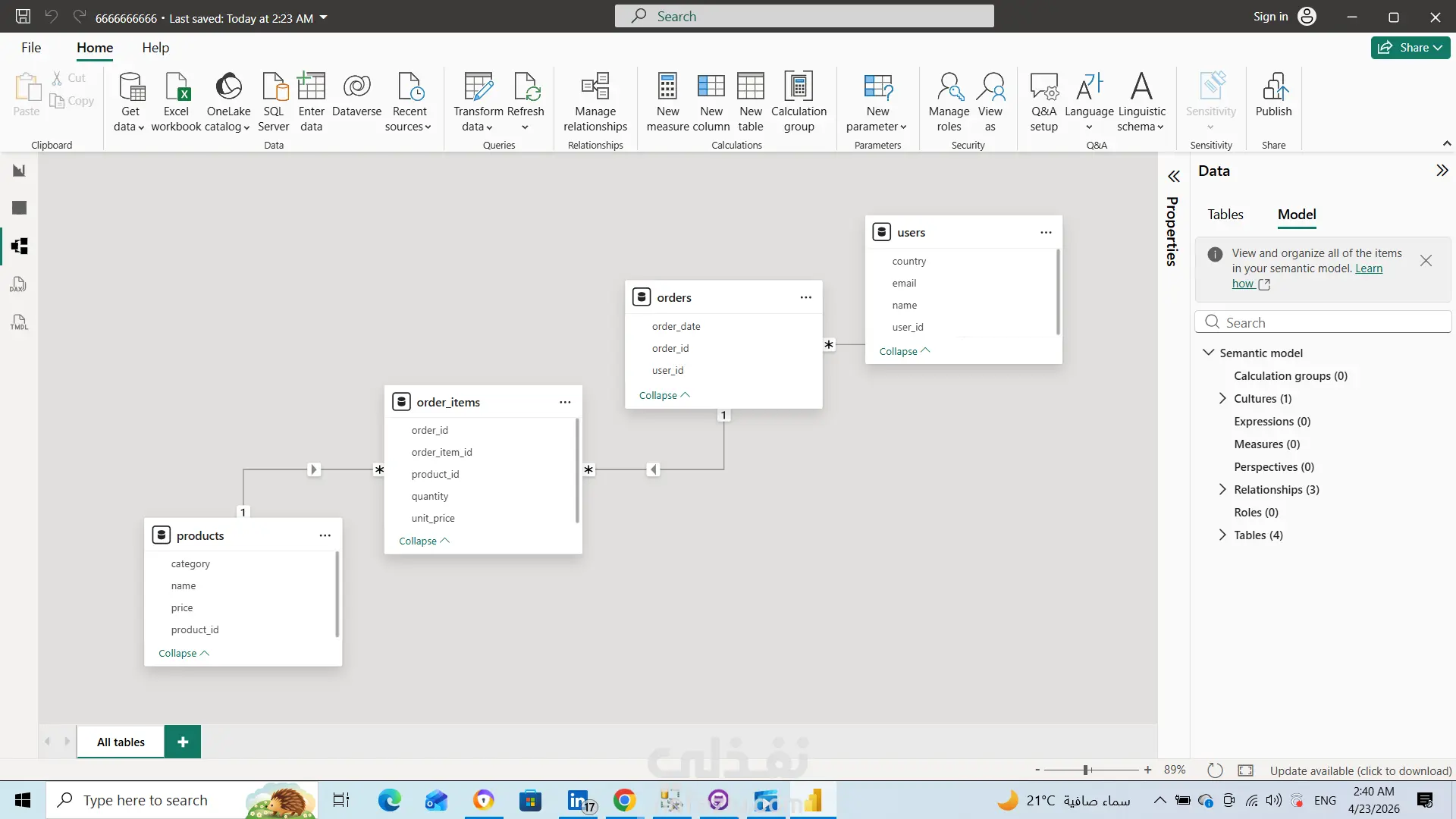Launch Transform data editor
Screen dimensions: 1456x819
point(478,102)
